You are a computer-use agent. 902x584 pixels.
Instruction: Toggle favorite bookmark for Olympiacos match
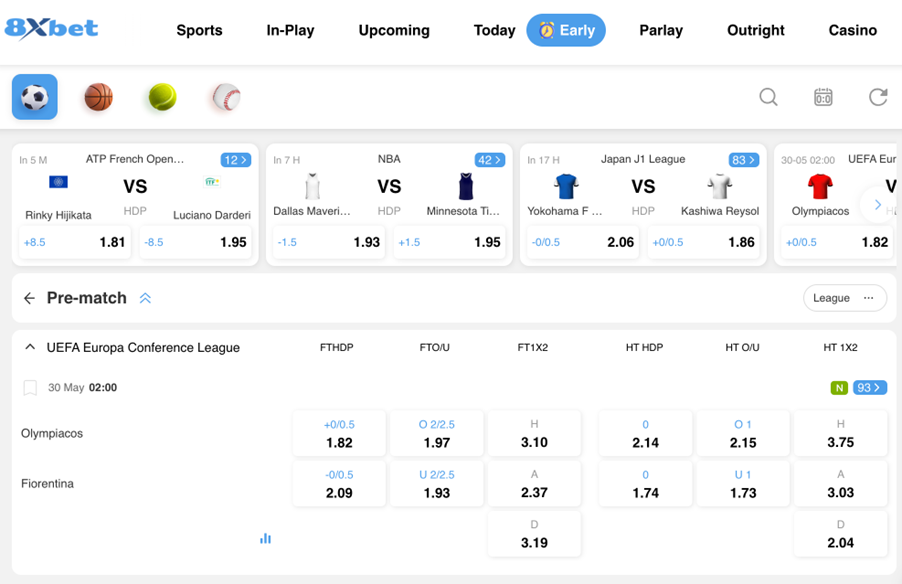(30, 388)
